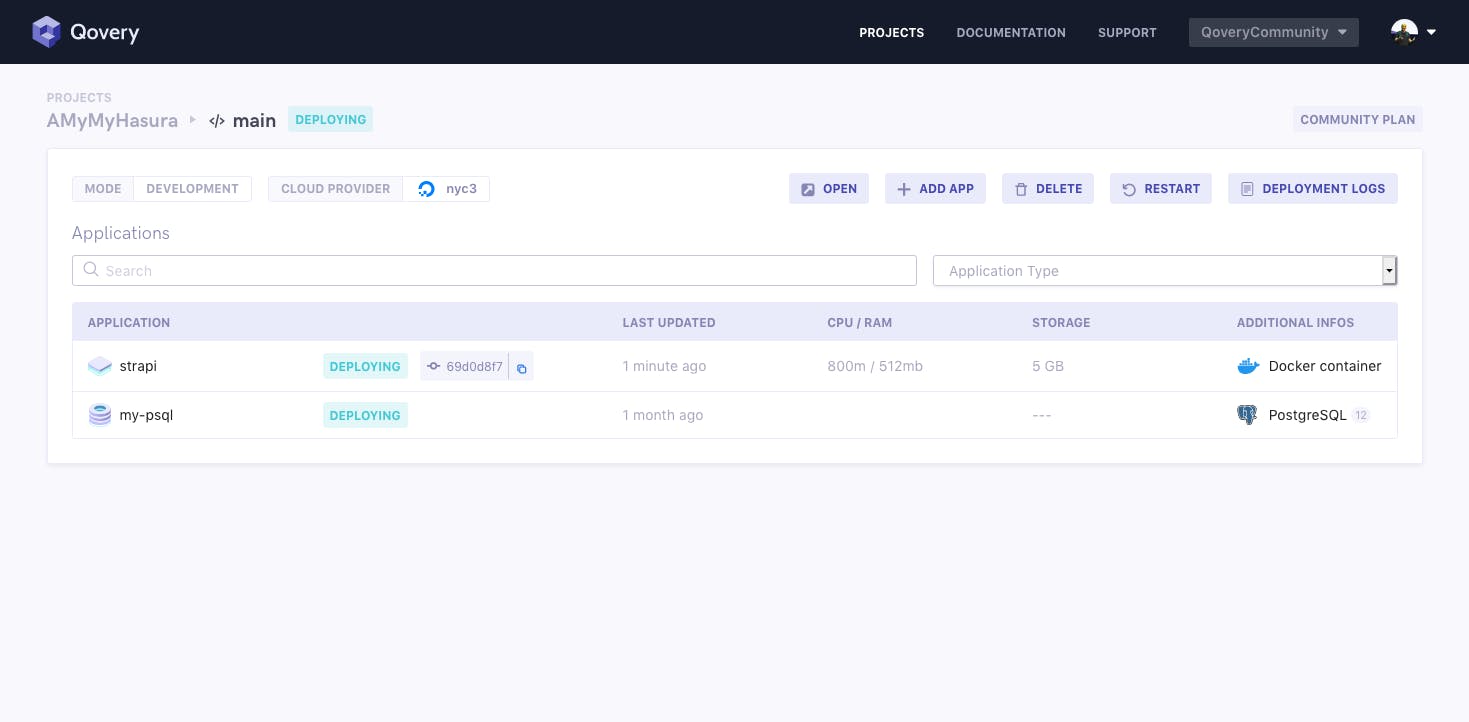Screen dimensions: 1469x722
Task: Click the PostgreSQL version 12 badge
Action: 1361,415
